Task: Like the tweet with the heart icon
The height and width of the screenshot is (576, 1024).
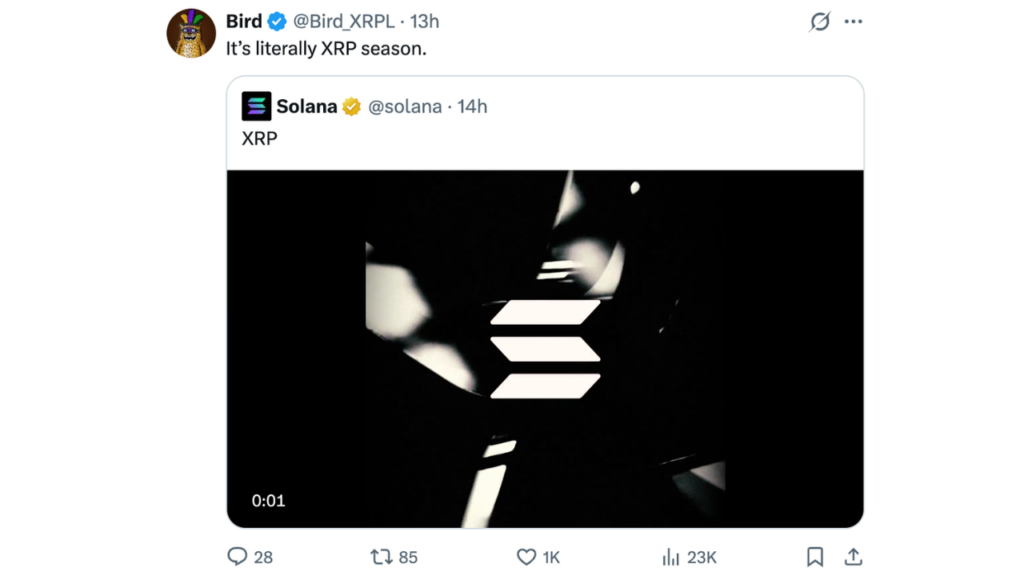Action: [526, 557]
